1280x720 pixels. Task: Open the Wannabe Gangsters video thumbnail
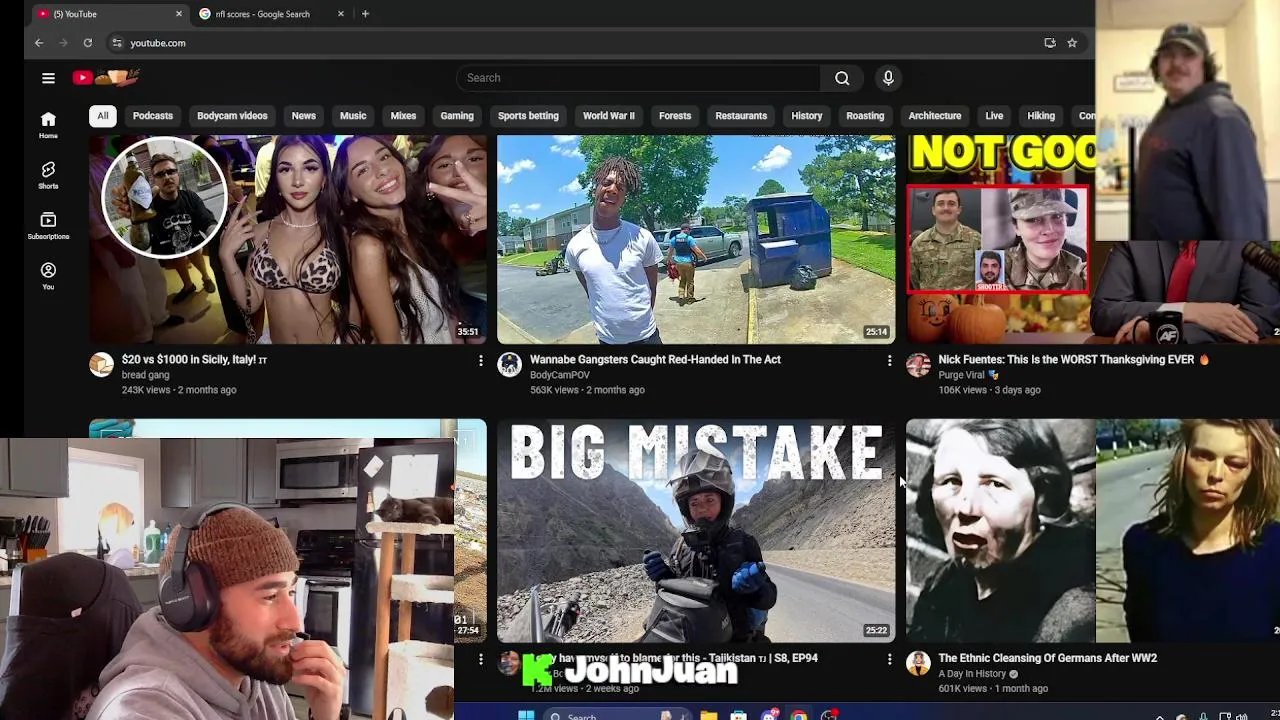[x=696, y=239]
